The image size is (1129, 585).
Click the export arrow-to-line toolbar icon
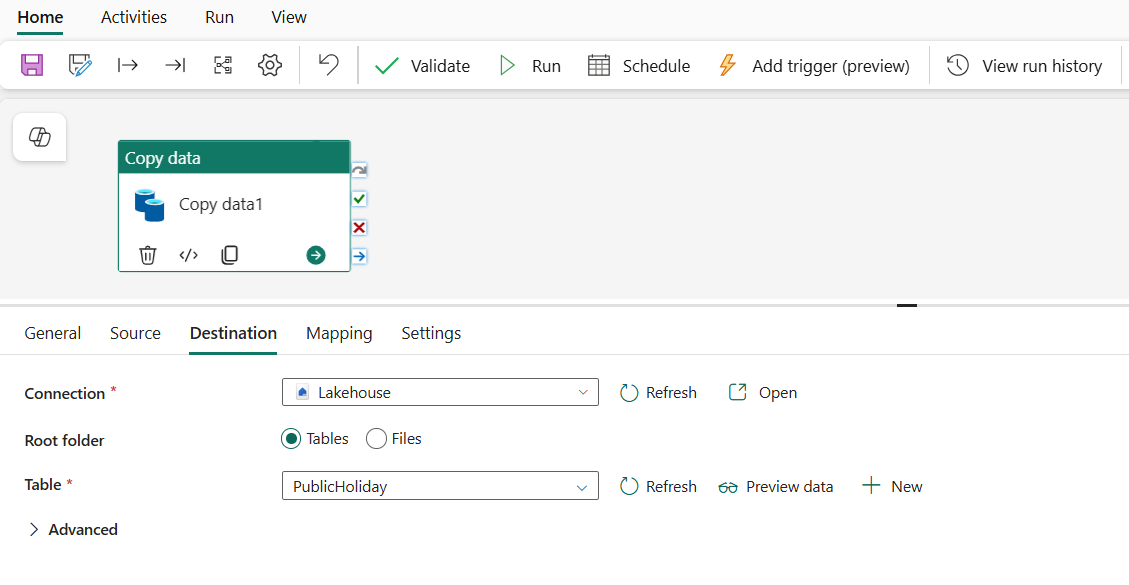point(175,66)
